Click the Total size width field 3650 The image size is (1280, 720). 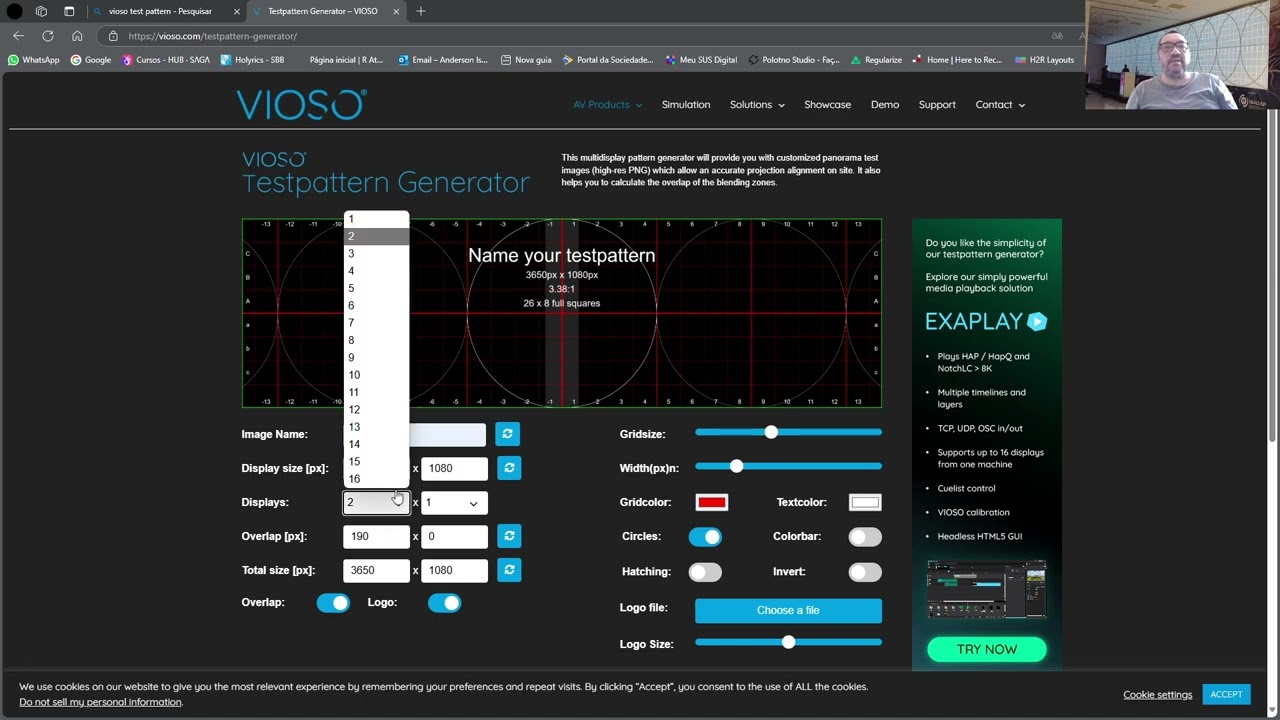pos(376,570)
